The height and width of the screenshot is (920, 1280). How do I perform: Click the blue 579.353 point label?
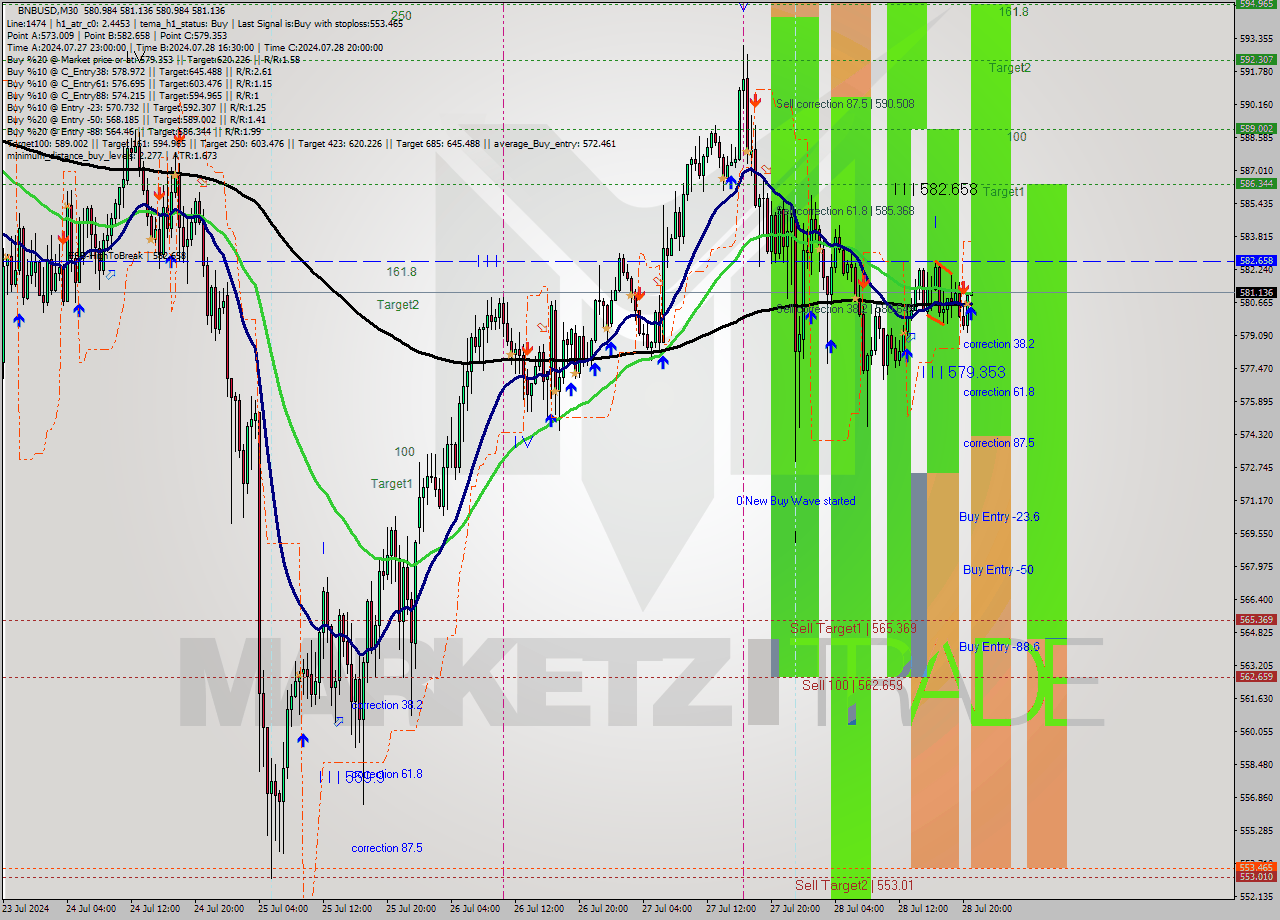[964, 372]
